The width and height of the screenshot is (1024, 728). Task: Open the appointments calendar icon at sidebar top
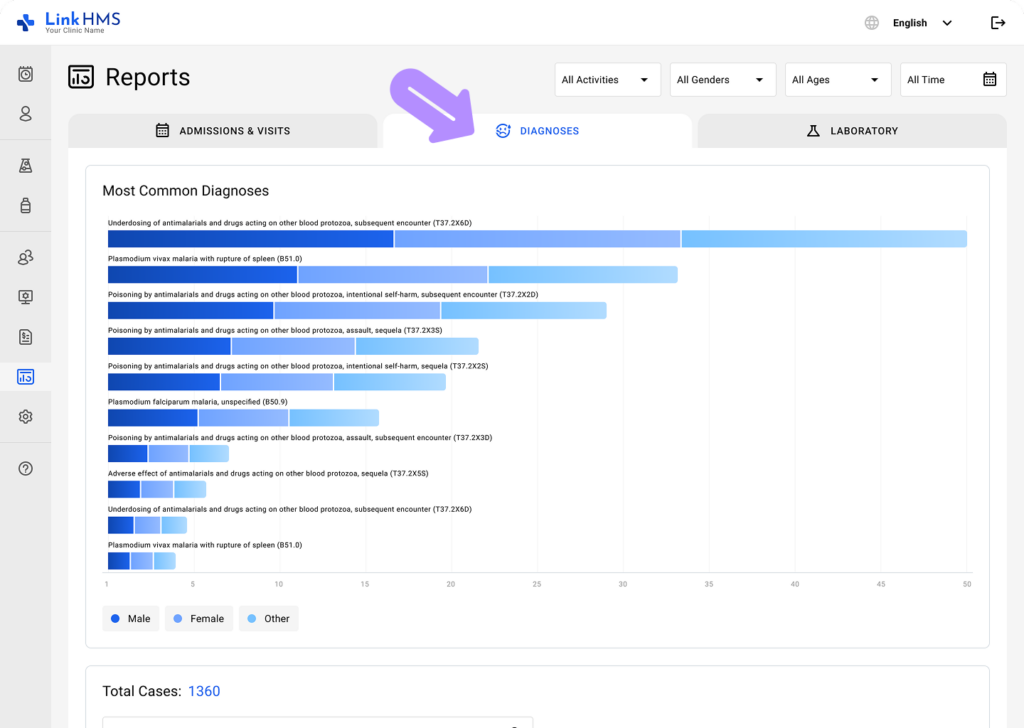(x=25, y=73)
